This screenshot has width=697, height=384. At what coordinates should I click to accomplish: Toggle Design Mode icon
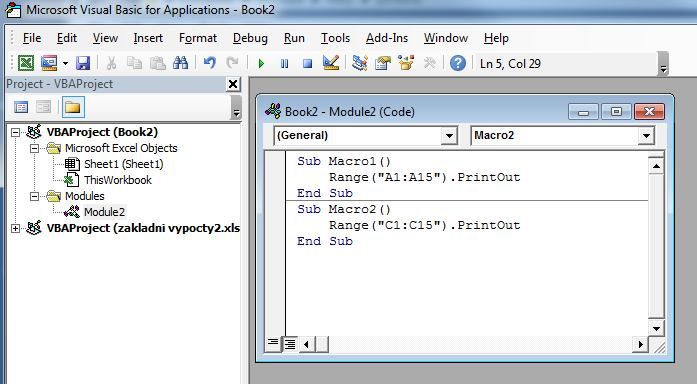[x=331, y=63]
